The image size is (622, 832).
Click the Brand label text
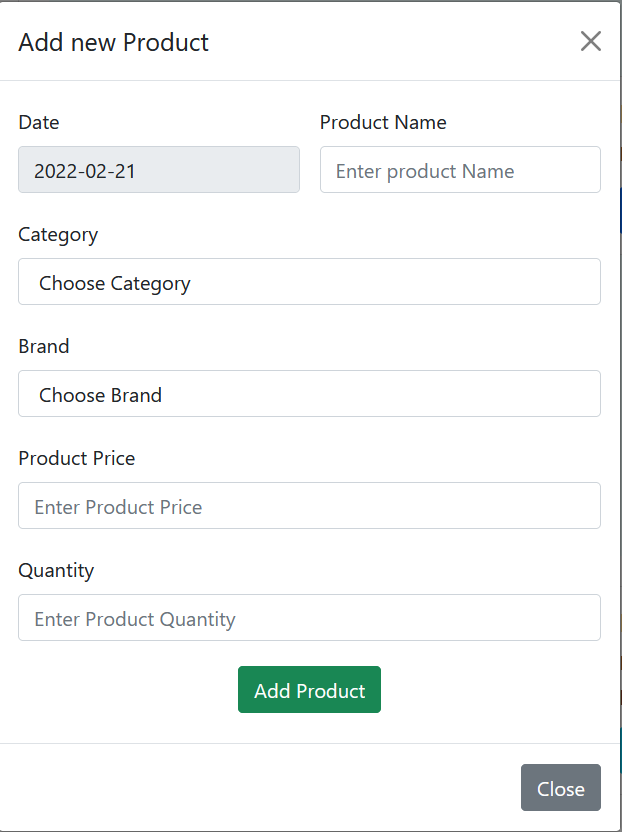44,346
